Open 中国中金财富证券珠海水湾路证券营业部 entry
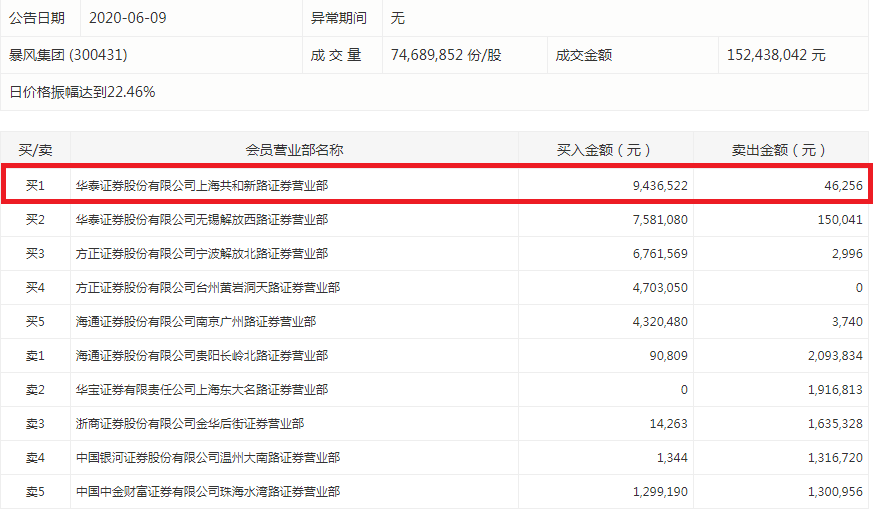Viewport: 873px width, 519px height. coord(208,492)
